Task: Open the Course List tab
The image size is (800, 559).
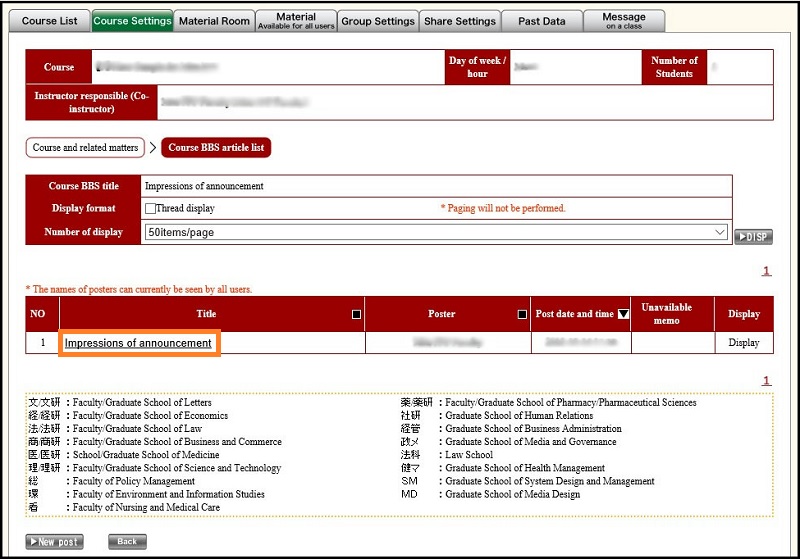Action: tap(49, 21)
